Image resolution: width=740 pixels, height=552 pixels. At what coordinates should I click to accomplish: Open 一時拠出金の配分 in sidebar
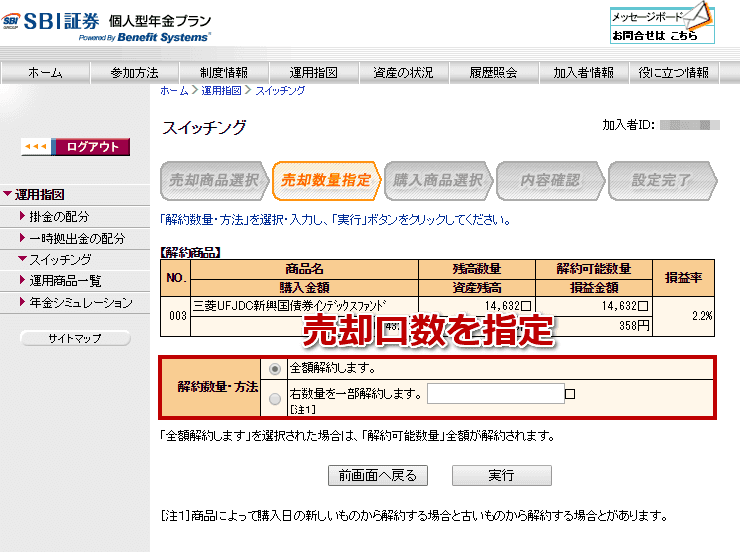coord(77,238)
